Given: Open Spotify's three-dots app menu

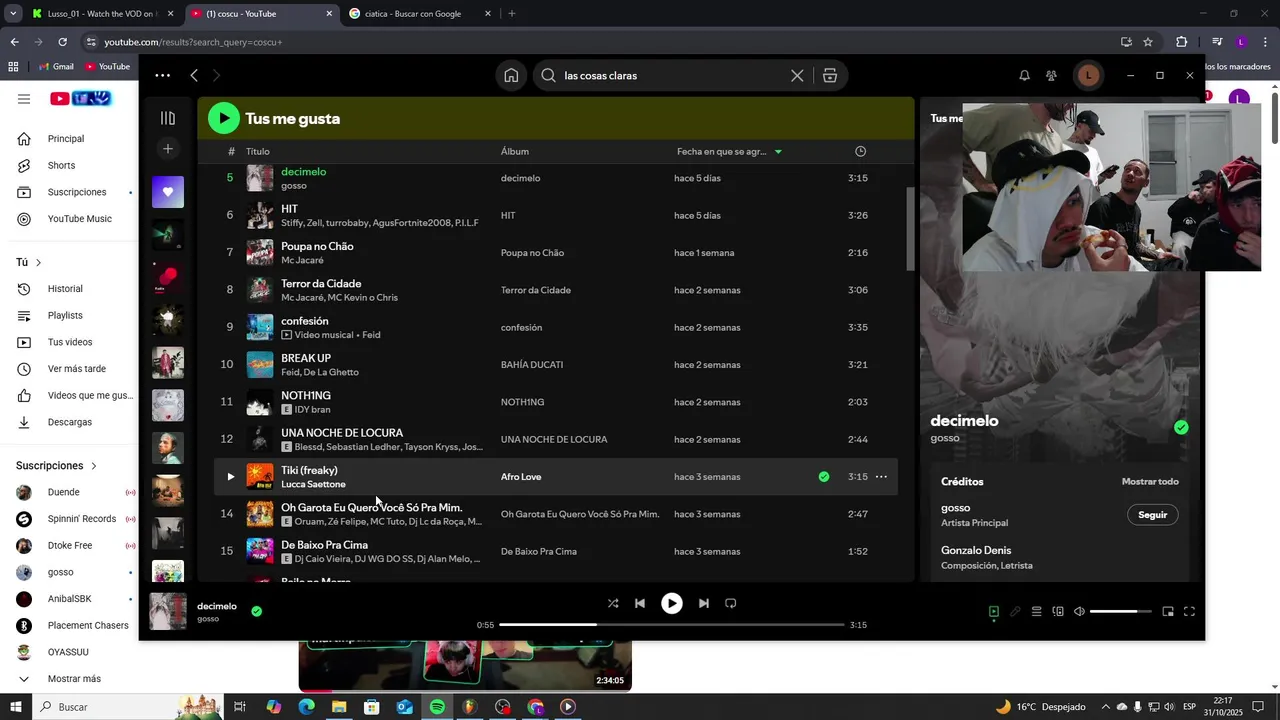Looking at the screenshot, I should click(x=163, y=76).
